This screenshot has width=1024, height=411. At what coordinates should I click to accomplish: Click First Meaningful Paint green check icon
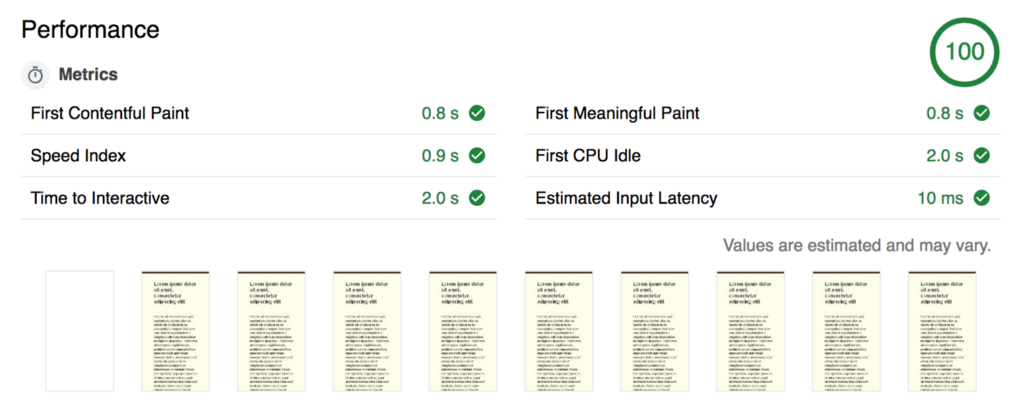tap(981, 114)
